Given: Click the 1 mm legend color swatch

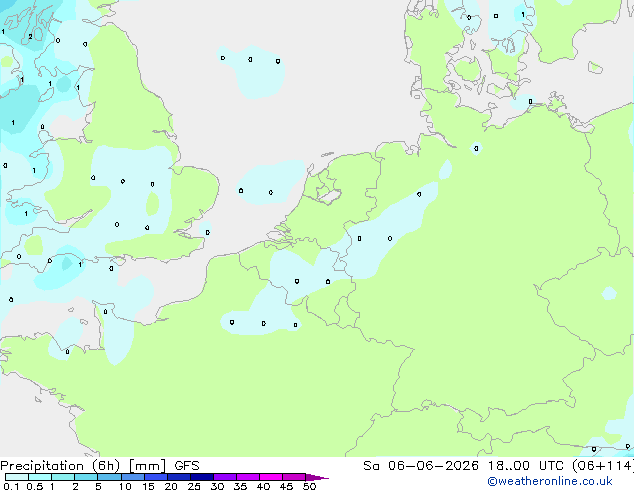Looking at the screenshot, I should [x=63, y=477].
